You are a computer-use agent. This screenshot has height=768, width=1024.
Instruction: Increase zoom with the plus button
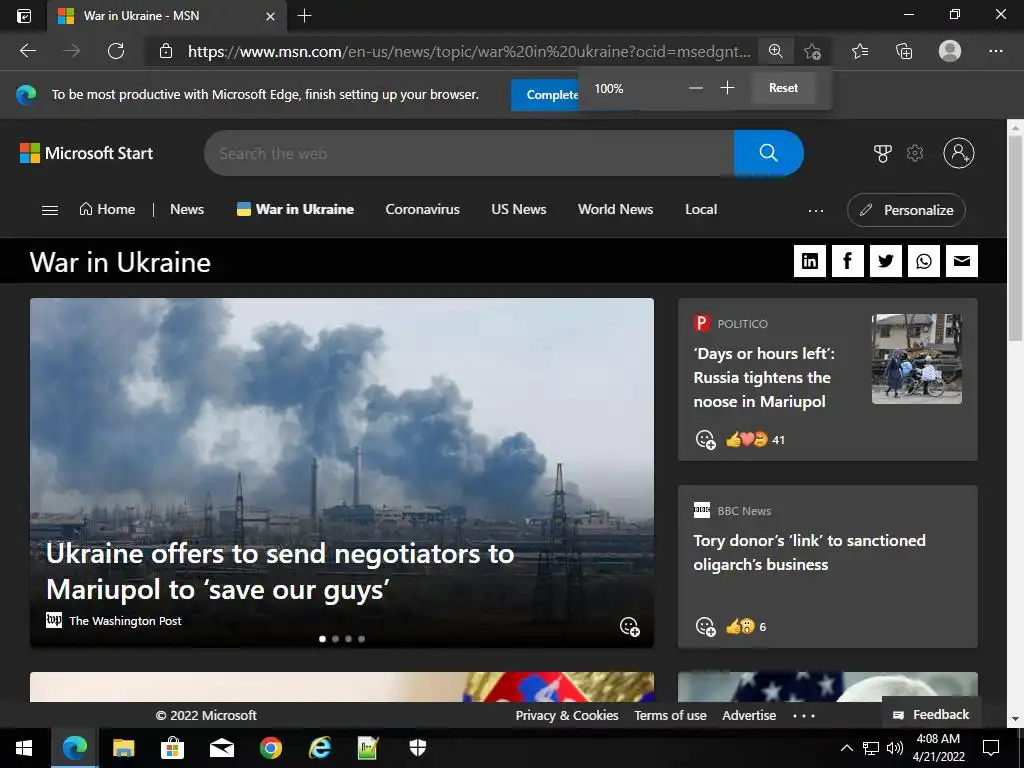pos(728,88)
